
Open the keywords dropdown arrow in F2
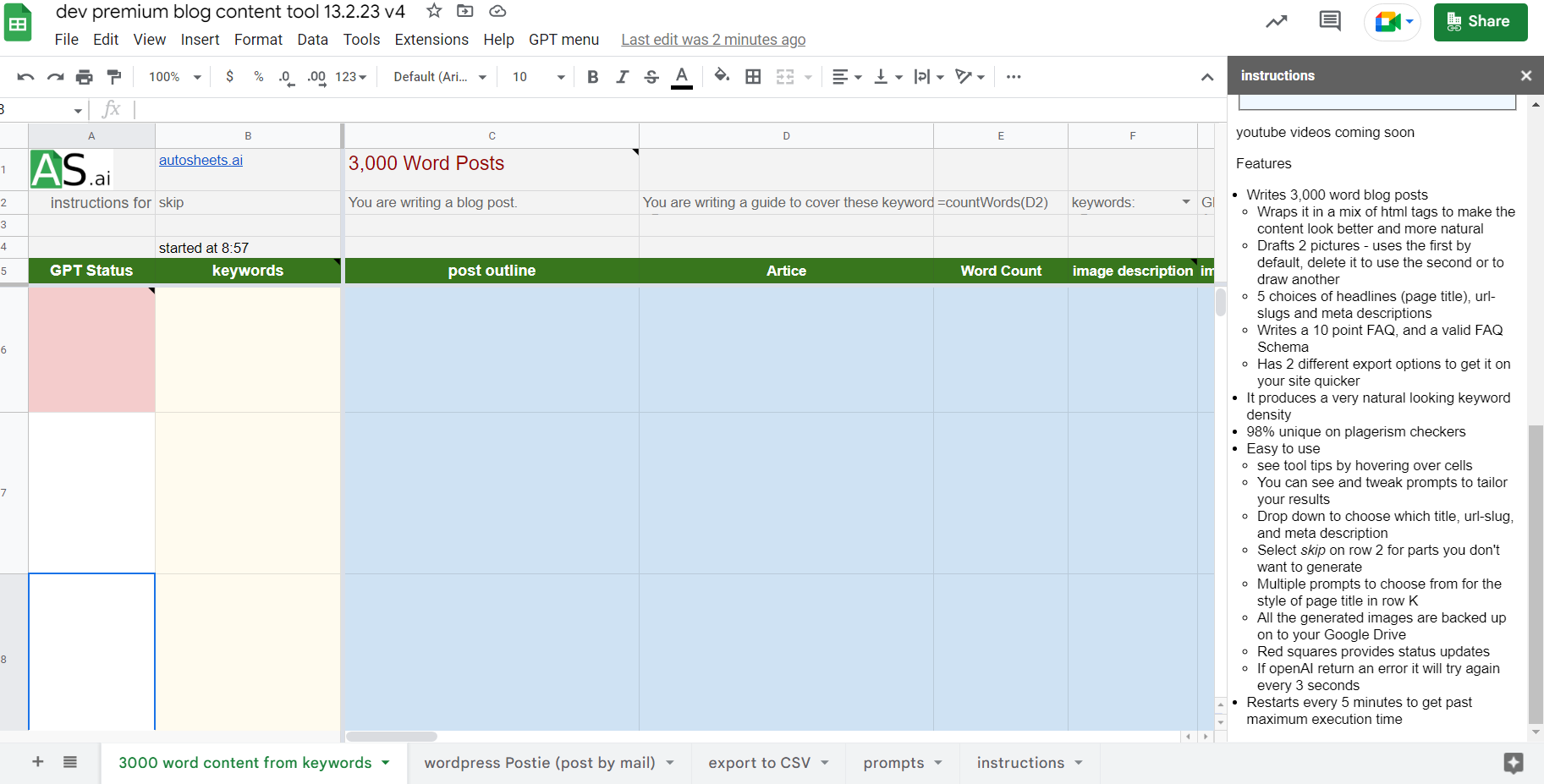(x=1186, y=202)
